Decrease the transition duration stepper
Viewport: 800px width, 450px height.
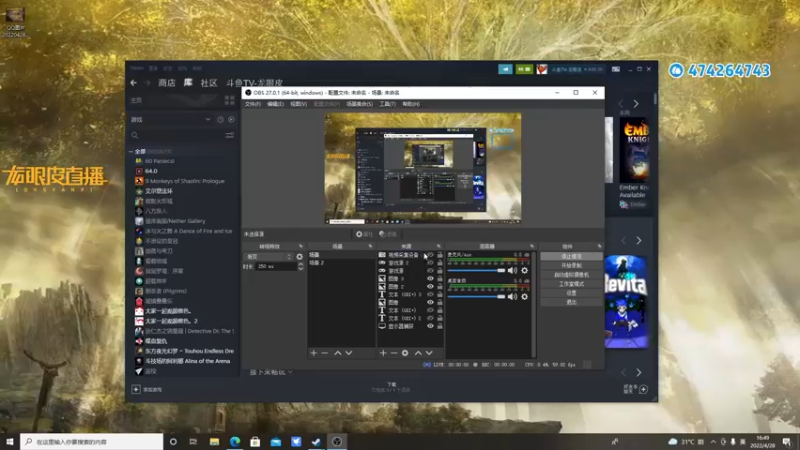(x=301, y=268)
